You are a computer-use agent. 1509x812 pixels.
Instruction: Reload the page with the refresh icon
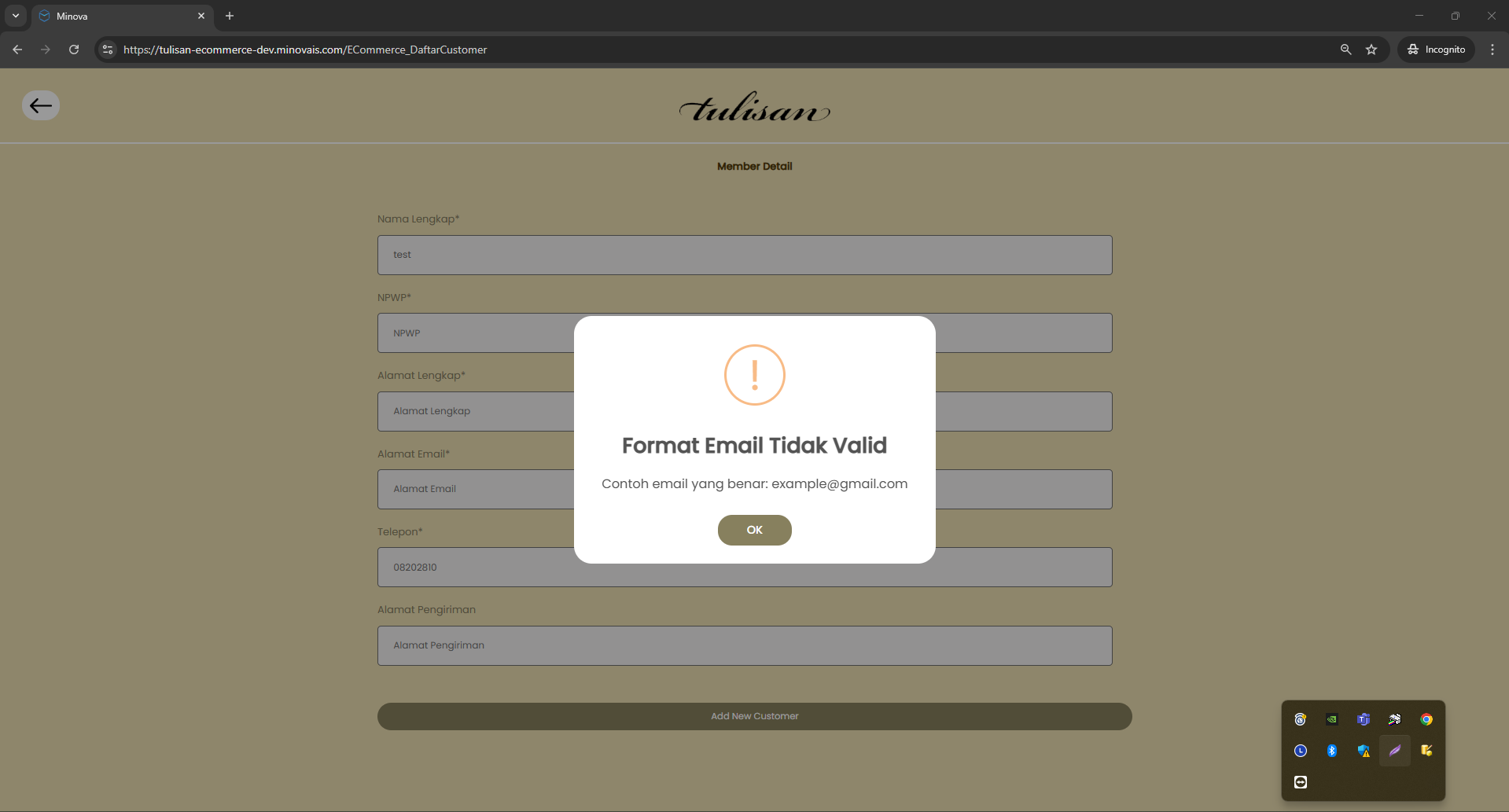pyautogui.click(x=74, y=50)
